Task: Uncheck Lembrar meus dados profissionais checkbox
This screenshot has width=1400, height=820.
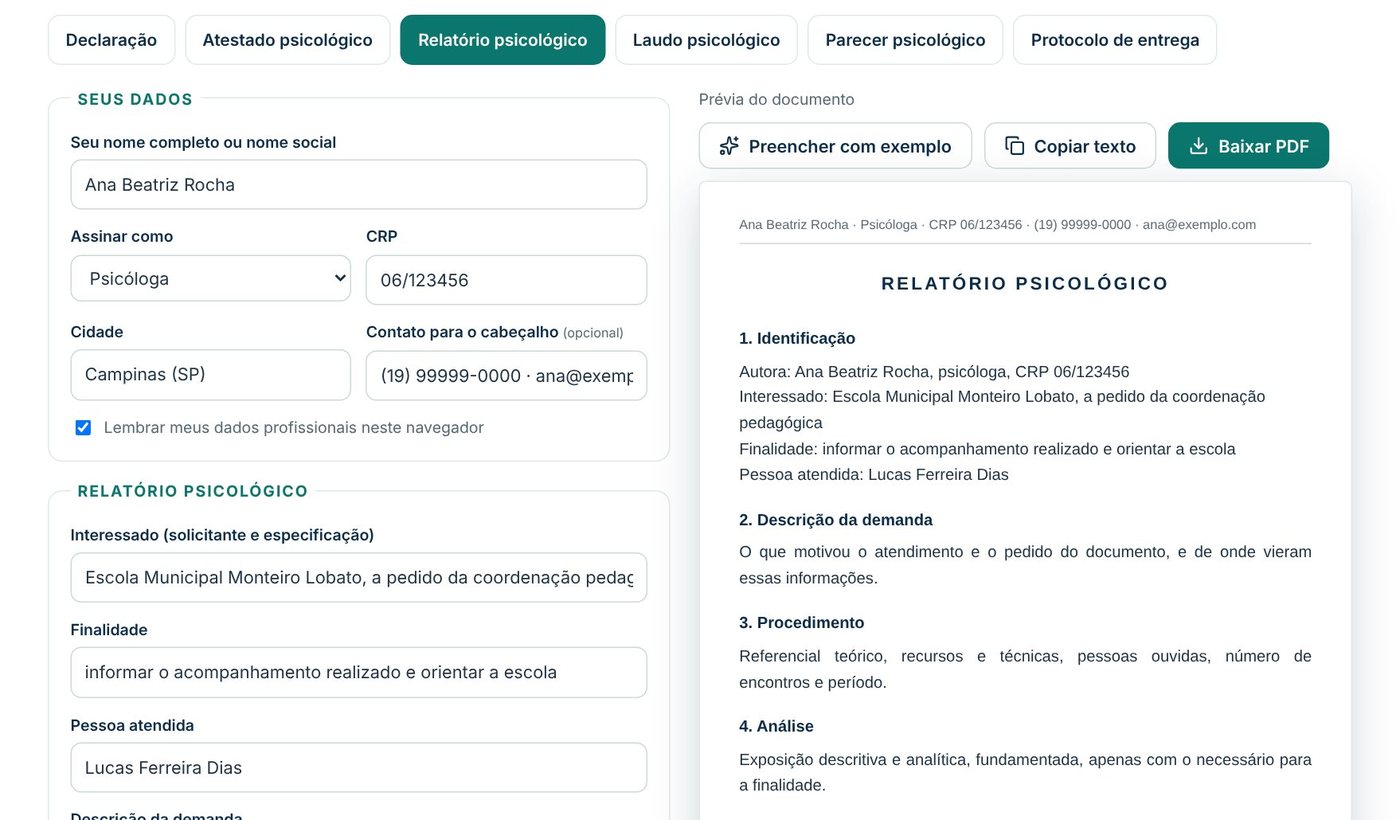Action: (83, 428)
